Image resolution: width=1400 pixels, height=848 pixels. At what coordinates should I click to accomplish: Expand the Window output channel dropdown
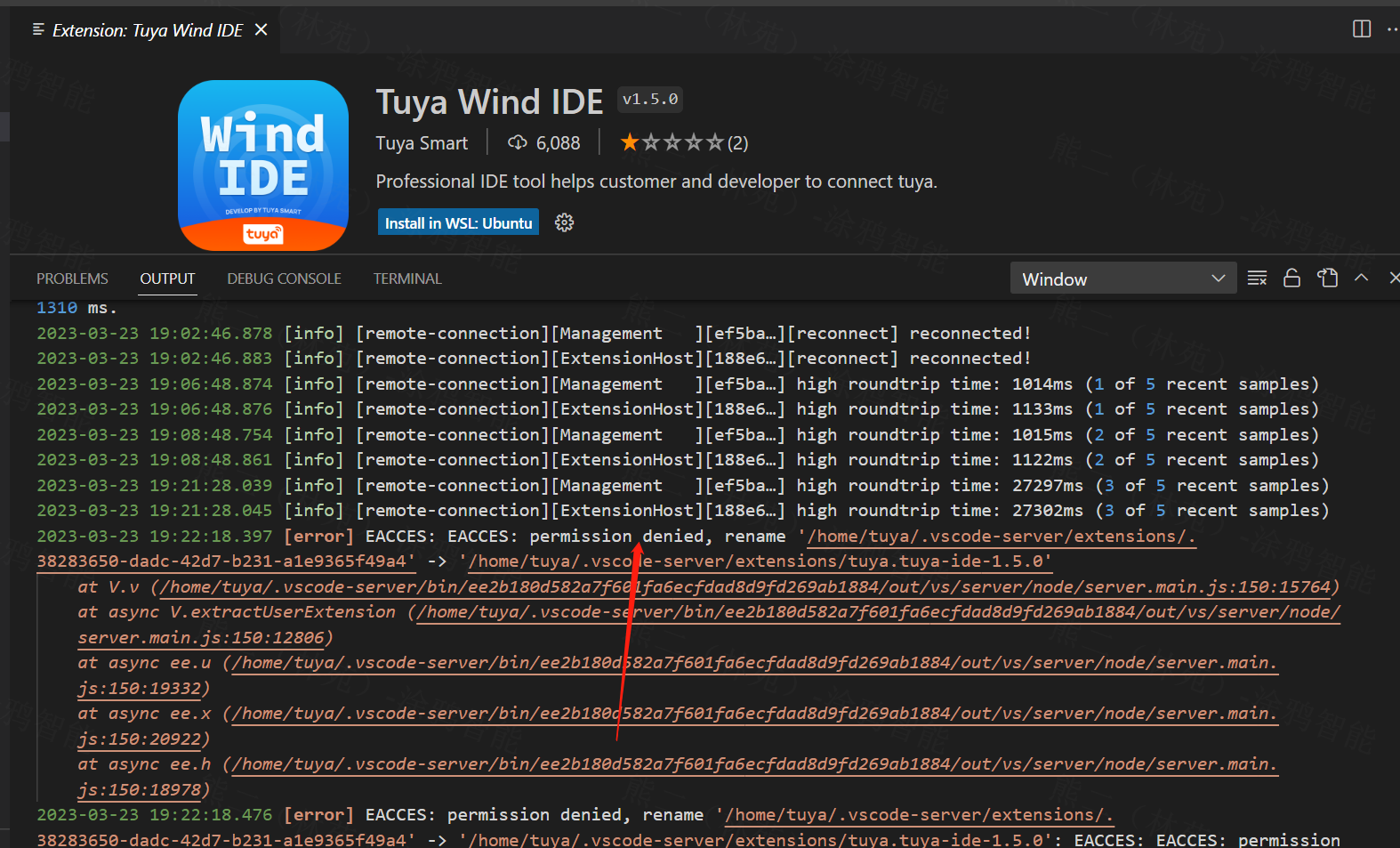(1123, 279)
